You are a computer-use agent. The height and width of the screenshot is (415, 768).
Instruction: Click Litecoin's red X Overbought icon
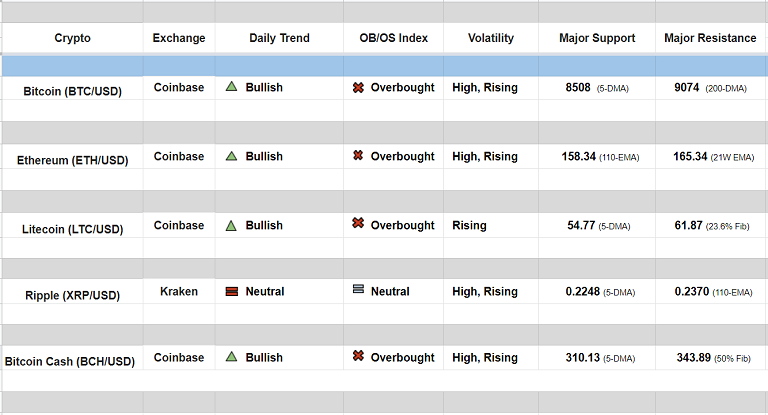(x=358, y=224)
